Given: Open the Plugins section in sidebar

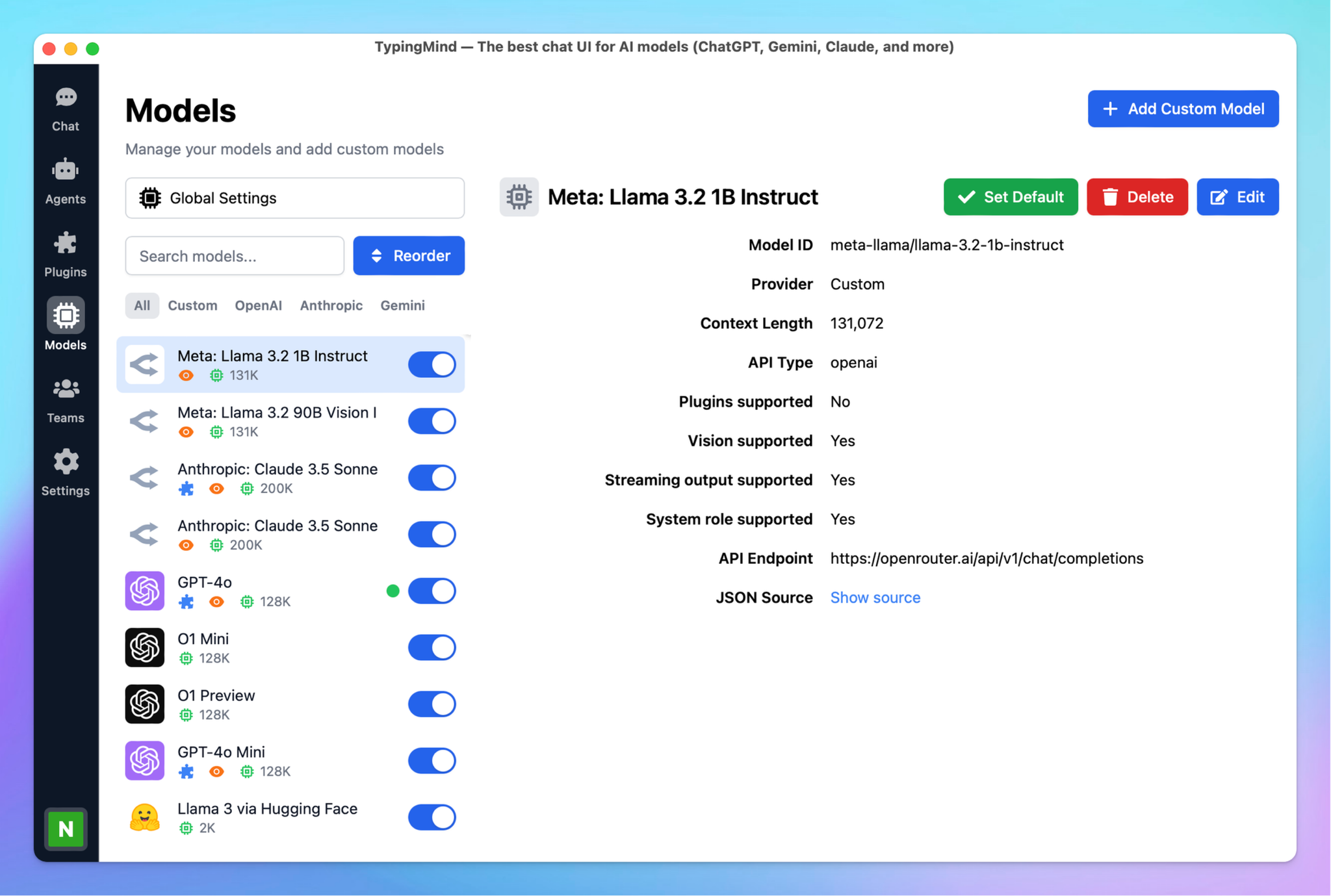Looking at the screenshot, I should (66, 255).
